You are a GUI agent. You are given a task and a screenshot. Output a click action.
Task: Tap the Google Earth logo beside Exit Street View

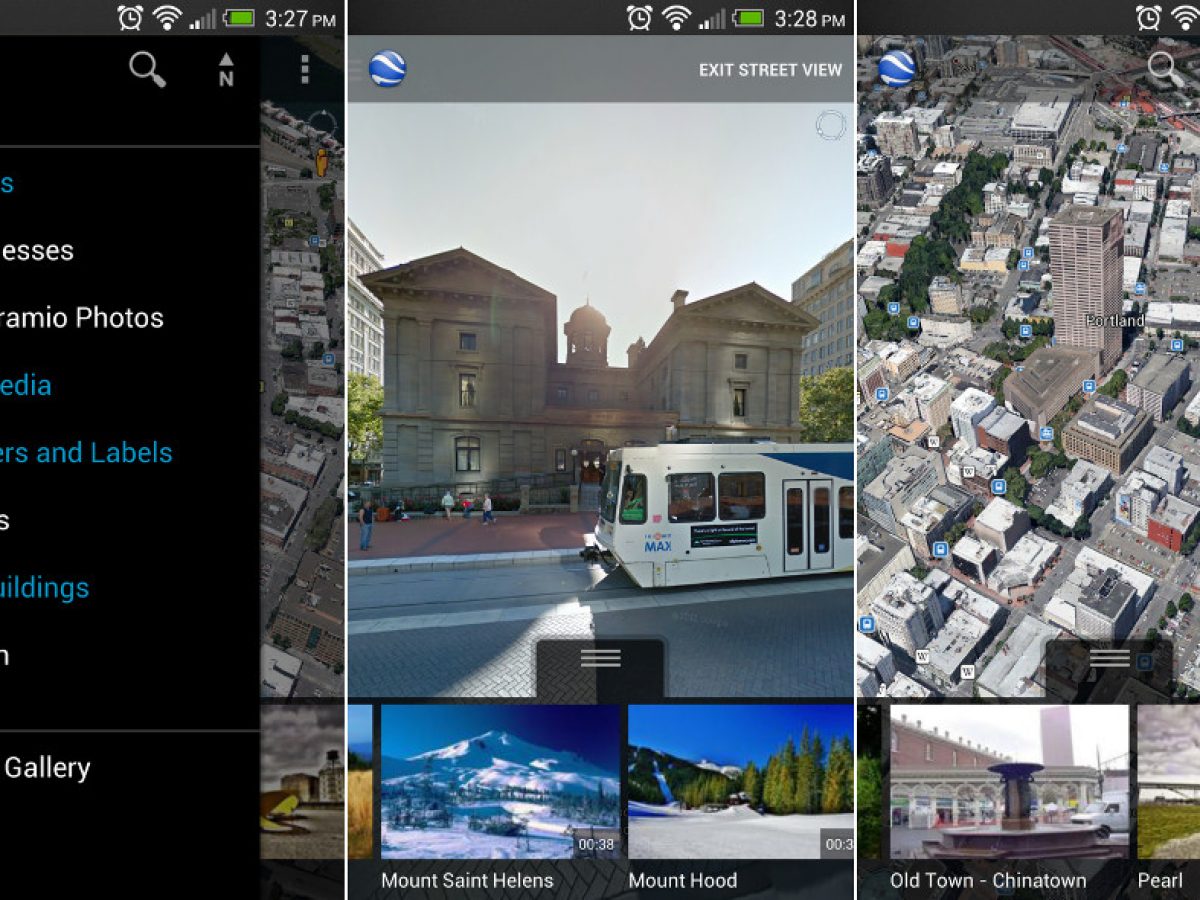click(x=387, y=69)
